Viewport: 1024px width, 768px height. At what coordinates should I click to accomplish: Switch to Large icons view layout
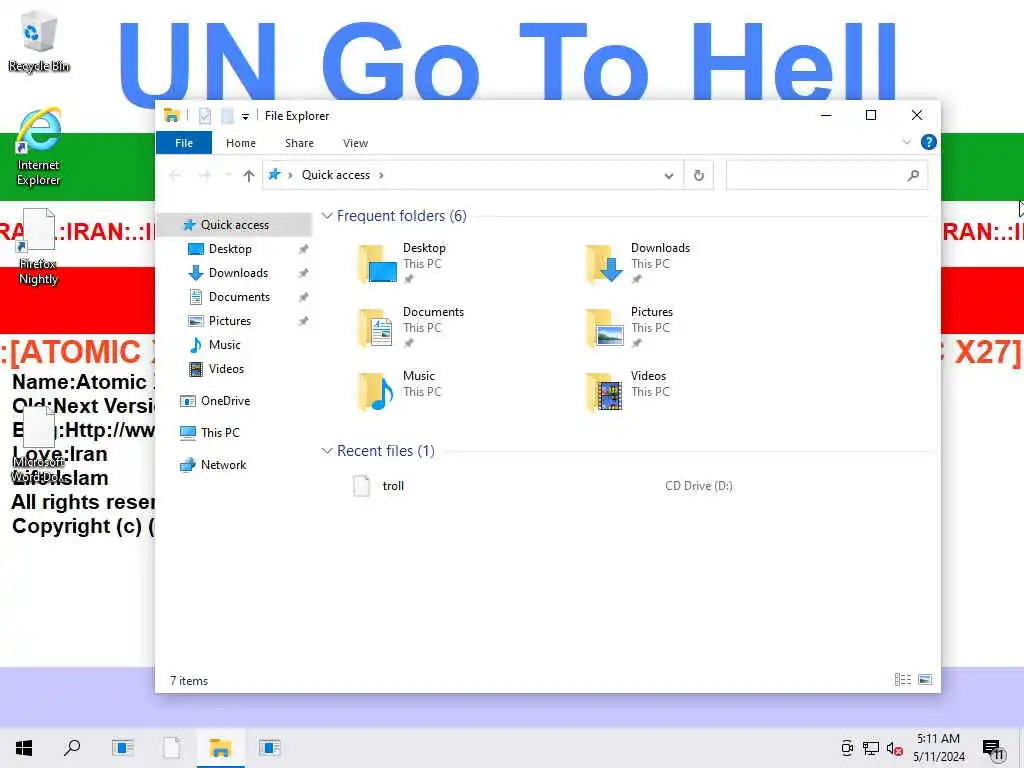(925, 680)
